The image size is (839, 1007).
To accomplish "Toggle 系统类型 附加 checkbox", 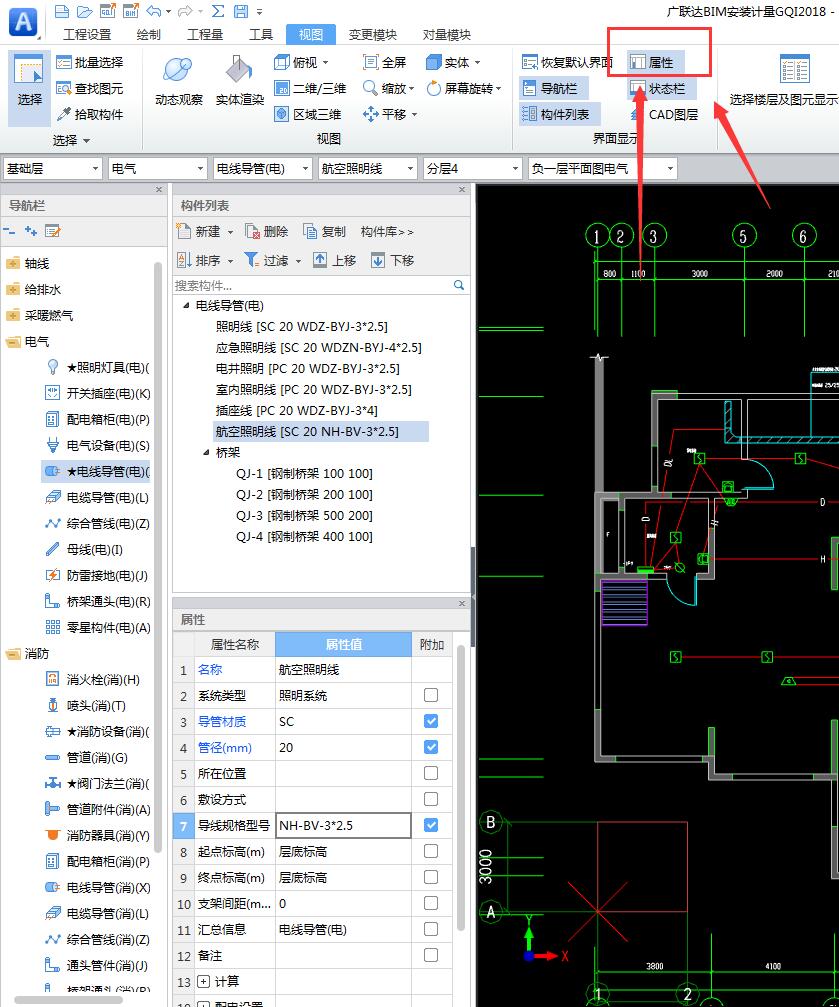I will 431,695.
